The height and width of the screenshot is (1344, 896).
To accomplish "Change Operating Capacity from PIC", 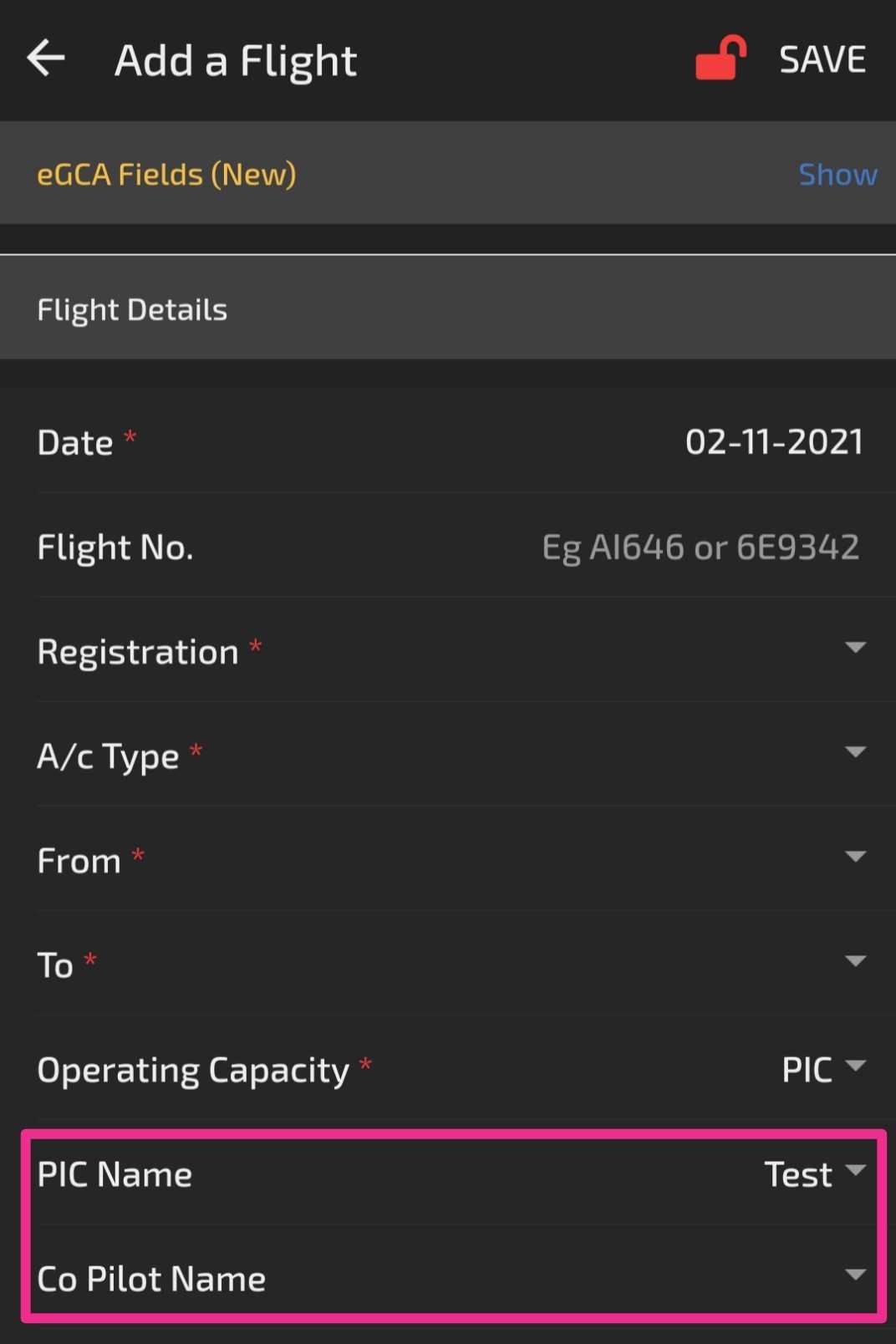I will click(x=823, y=1069).
